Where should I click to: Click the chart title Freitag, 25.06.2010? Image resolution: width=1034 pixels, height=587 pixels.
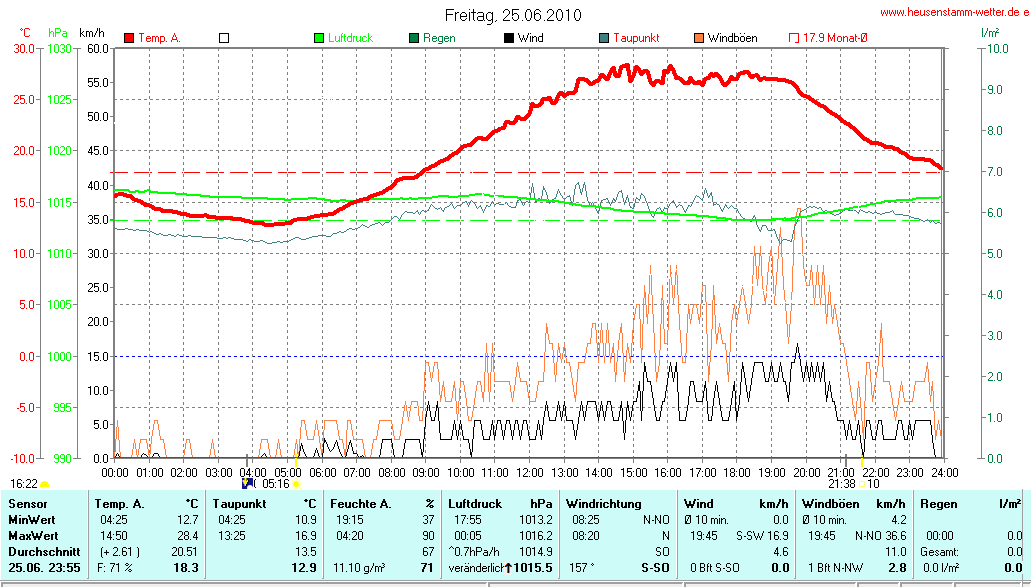(x=512, y=16)
